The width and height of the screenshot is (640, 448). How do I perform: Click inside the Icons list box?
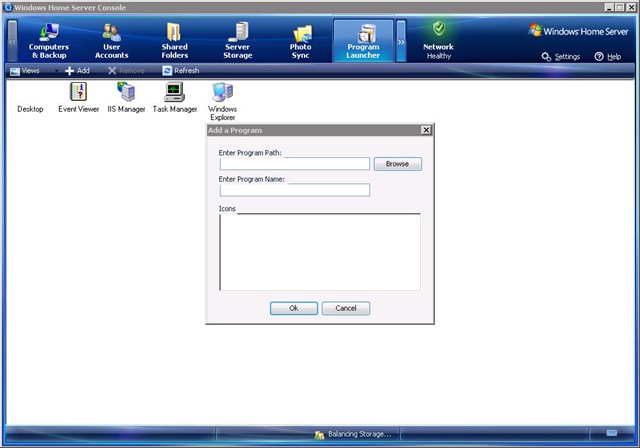[320, 252]
